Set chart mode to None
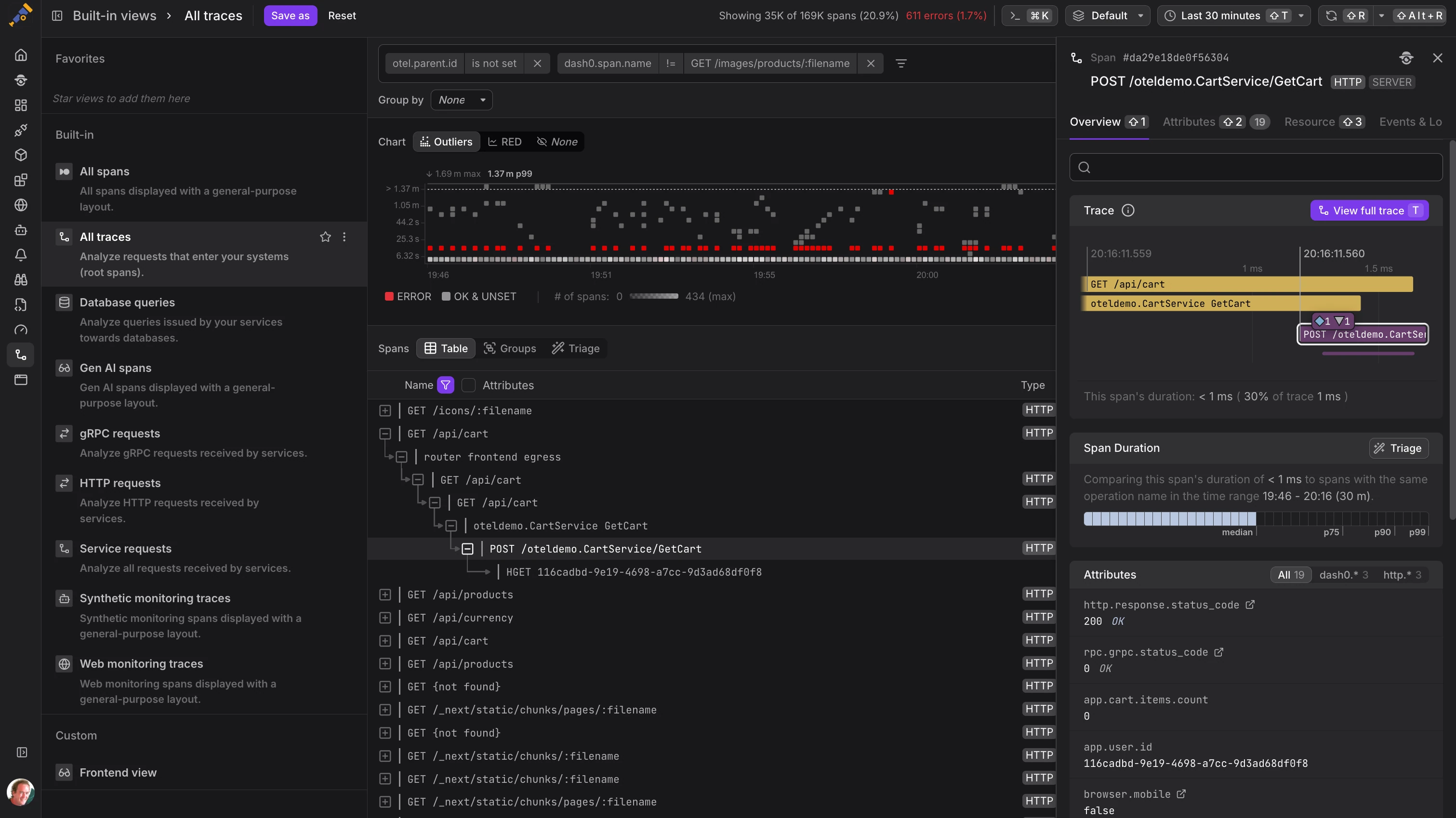 pos(557,142)
